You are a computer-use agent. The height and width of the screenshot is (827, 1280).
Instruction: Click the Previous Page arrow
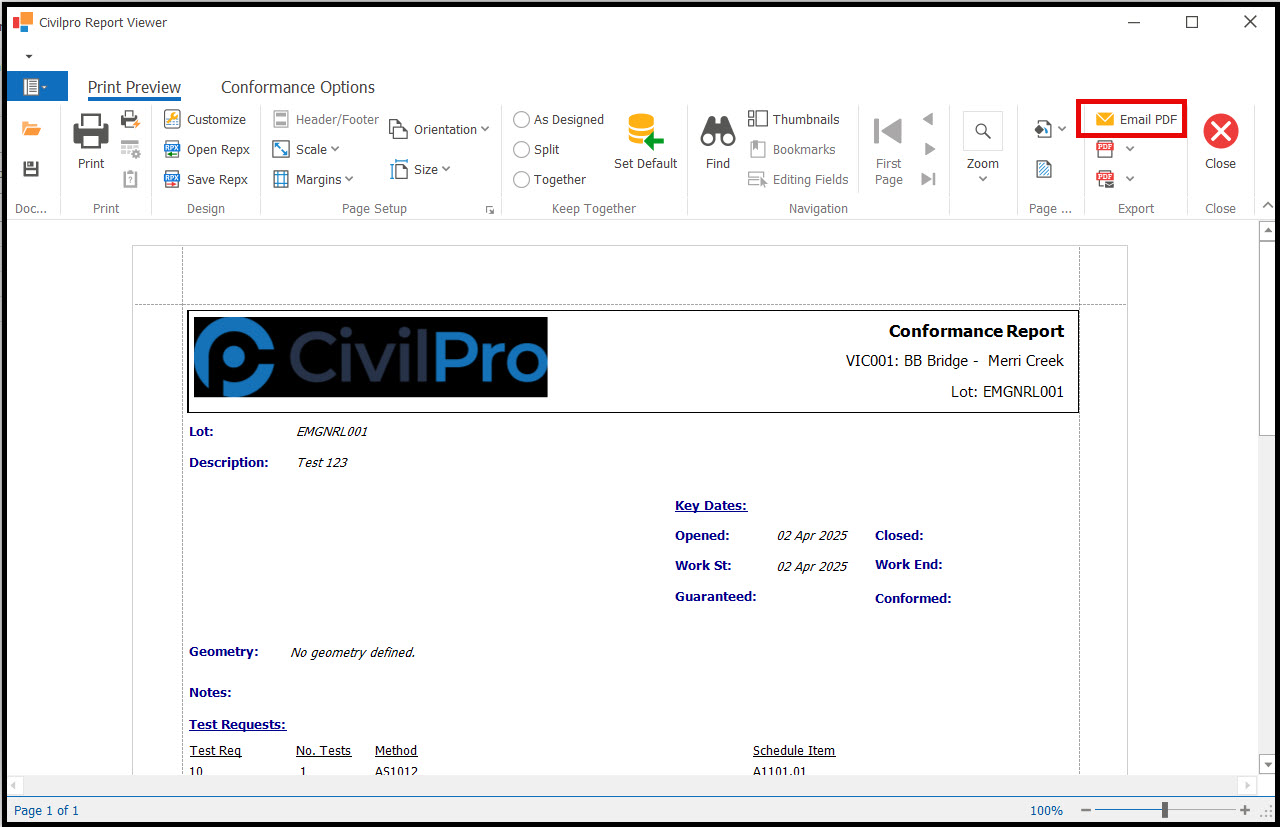(x=928, y=119)
